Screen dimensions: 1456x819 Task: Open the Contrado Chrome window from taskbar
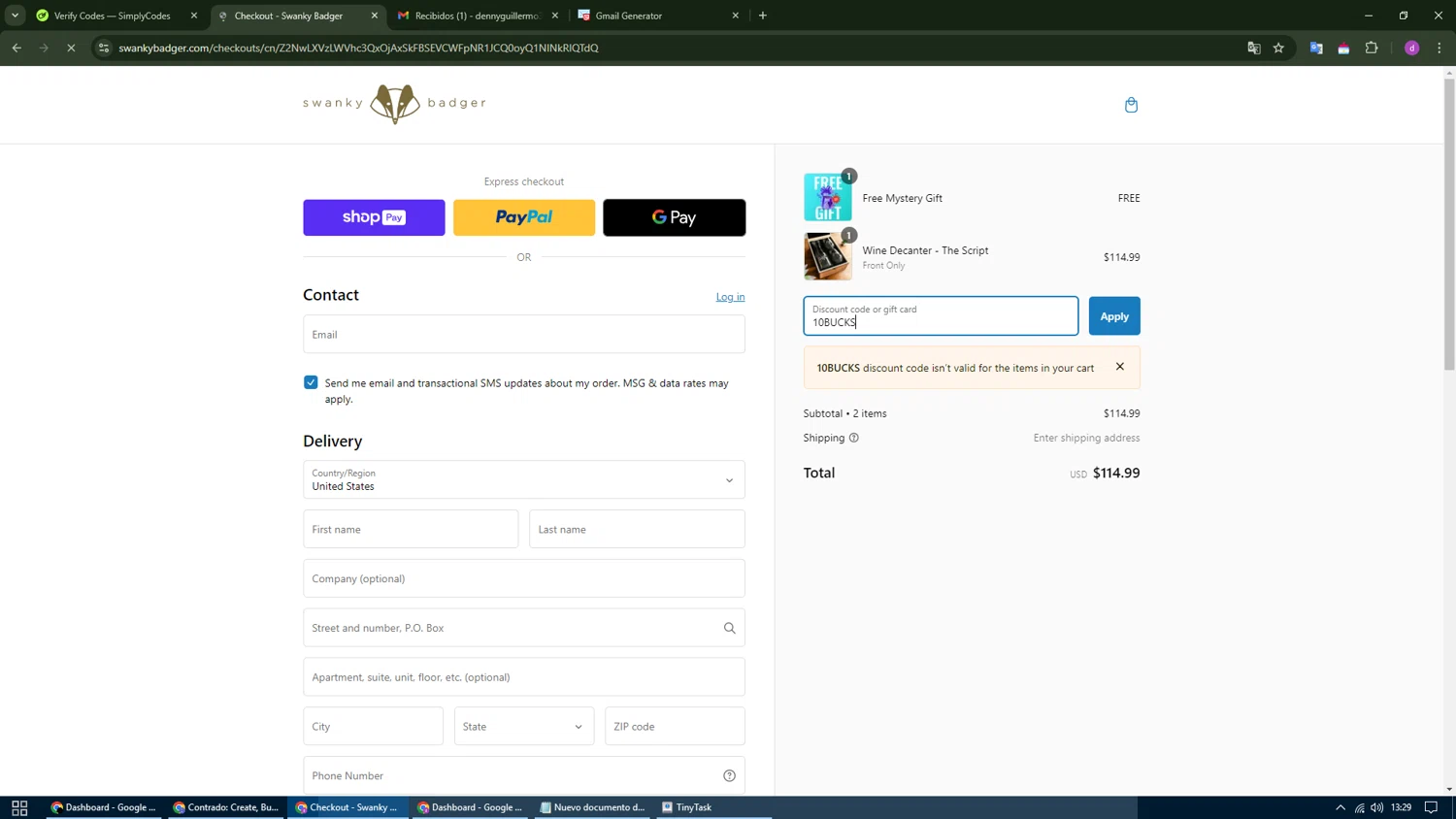coord(226,807)
